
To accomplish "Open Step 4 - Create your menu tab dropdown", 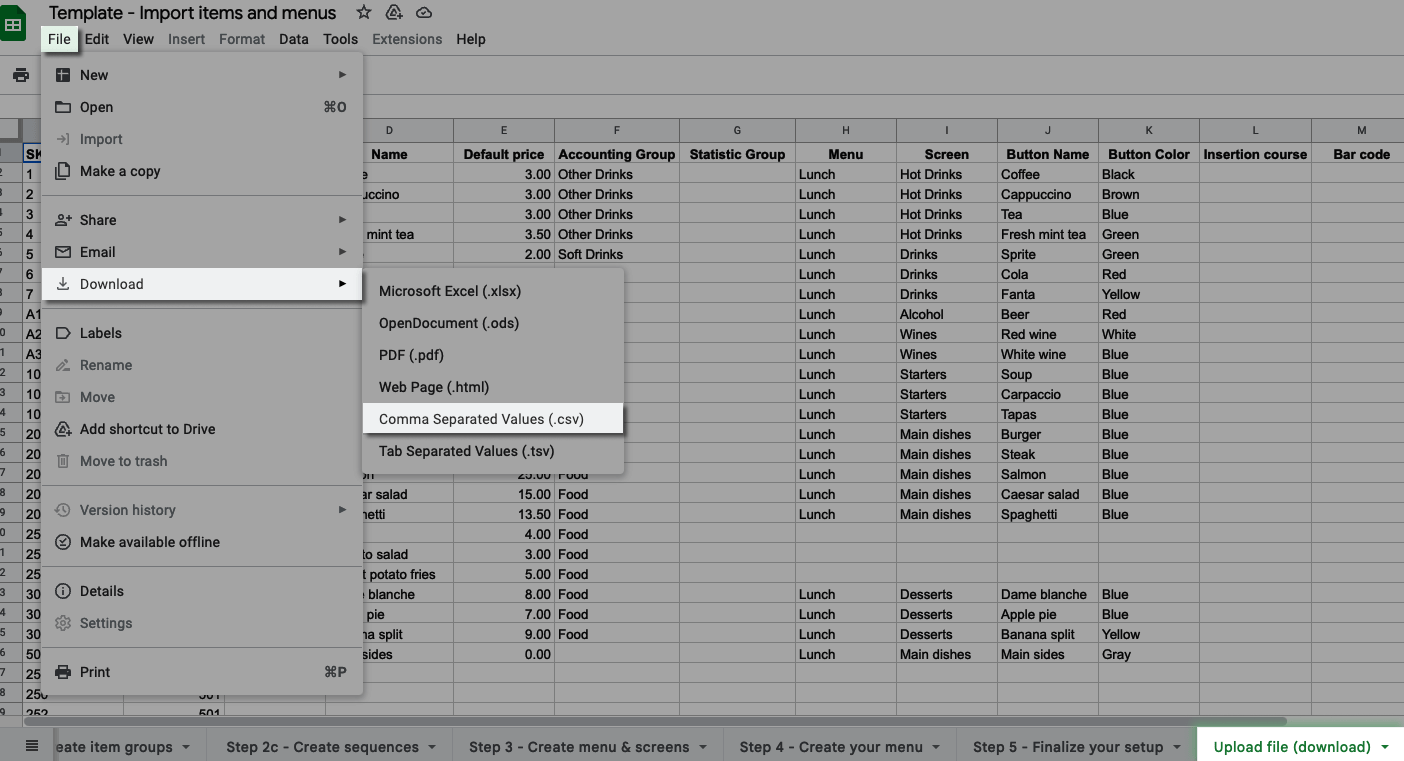I will (934, 747).
